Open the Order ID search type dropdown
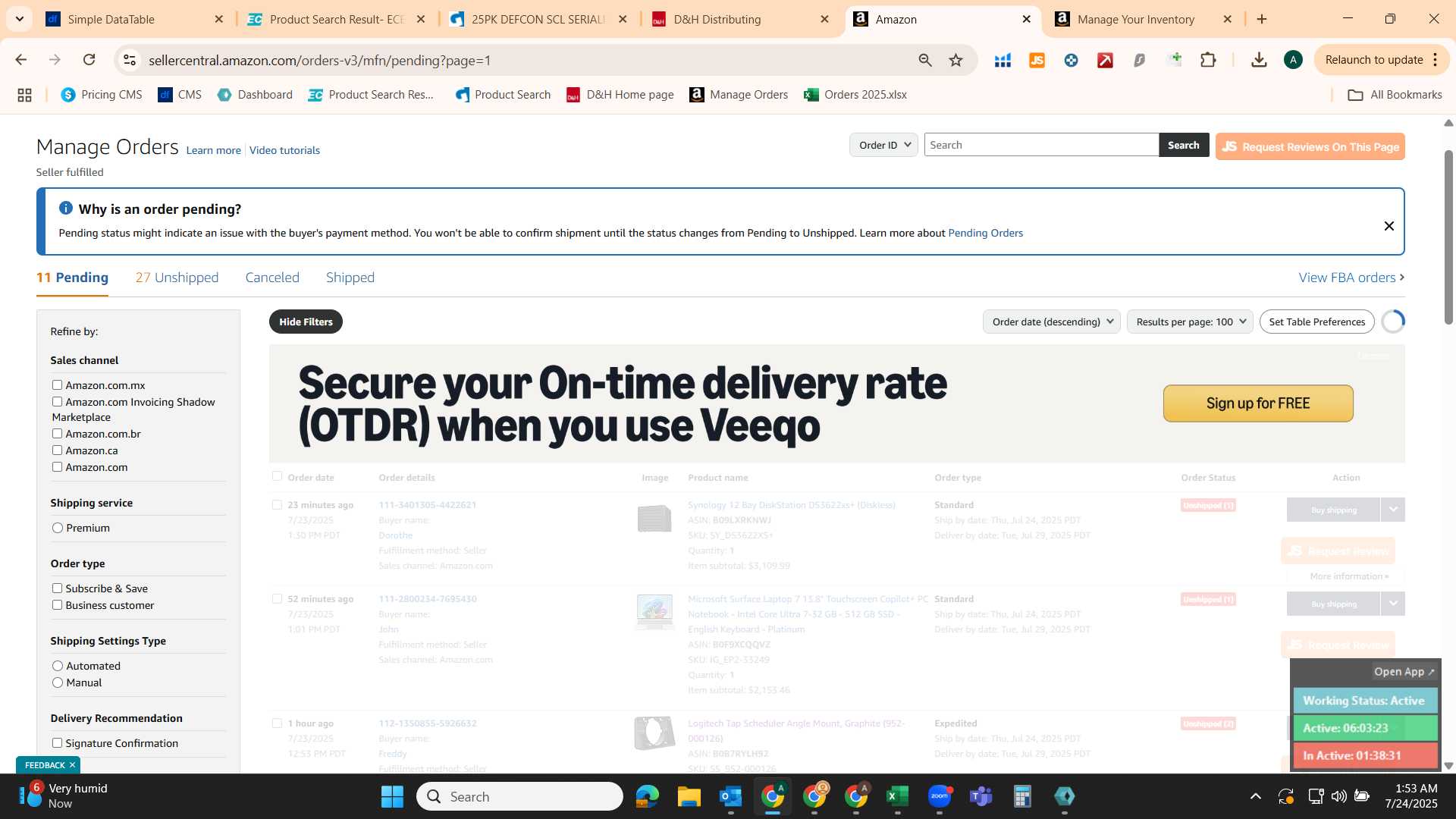1456x819 pixels. [883, 145]
